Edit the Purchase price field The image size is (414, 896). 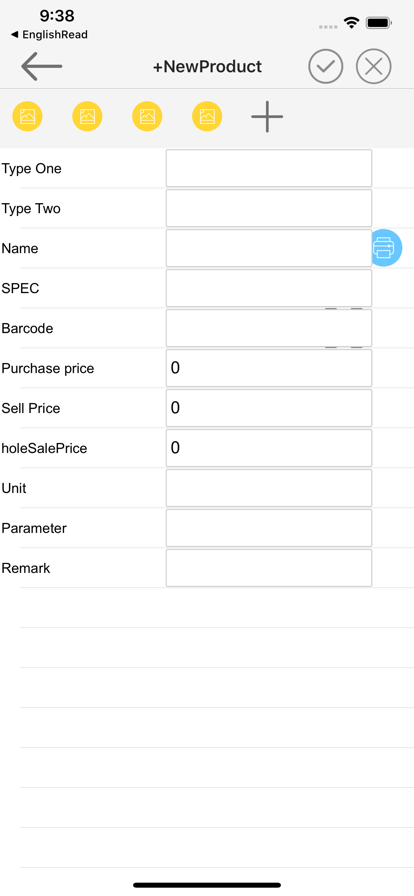(269, 368)
